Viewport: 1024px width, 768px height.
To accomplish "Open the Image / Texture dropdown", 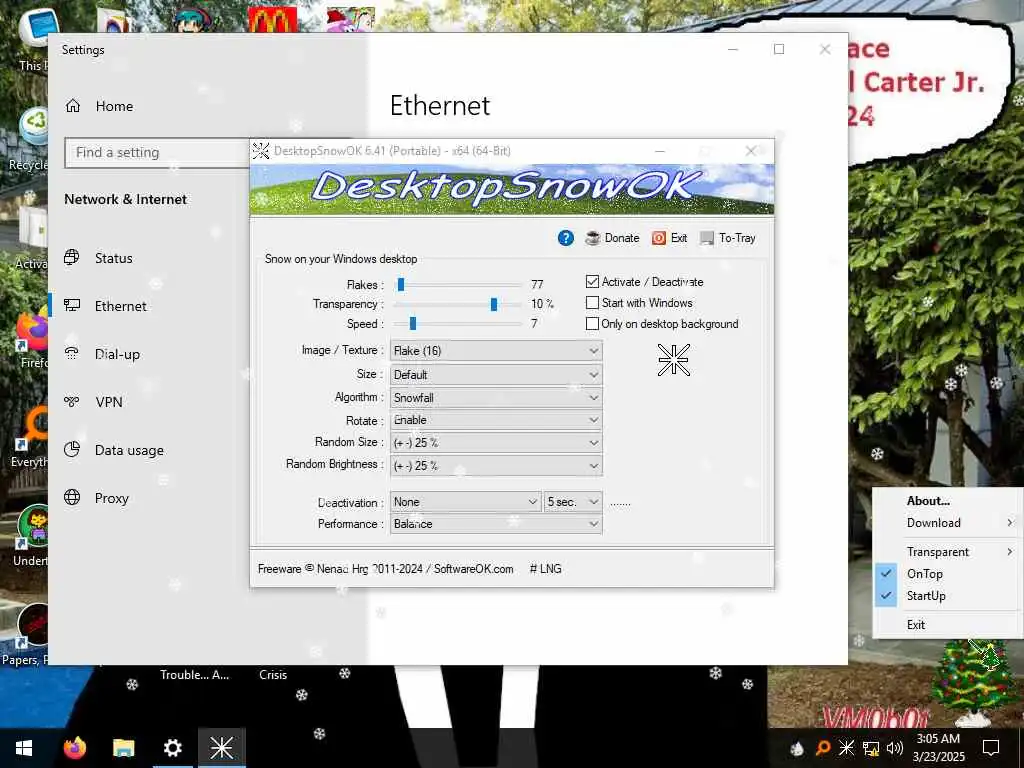I will [x=496, y=351].
